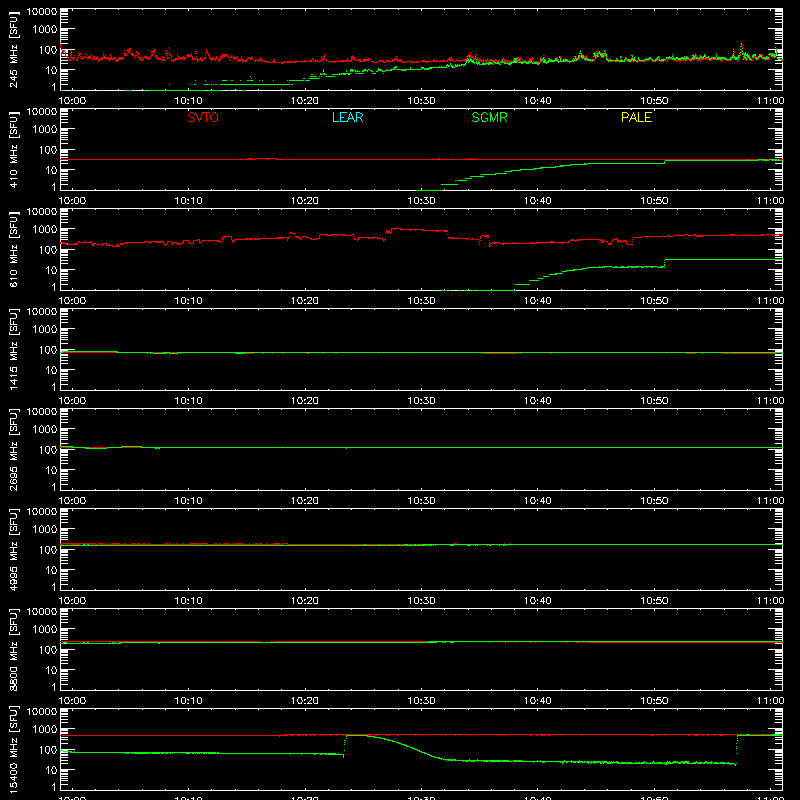This screenshot has width=800, height=800.
Task: Select the 2695 MHz [SFU] axis title
Action: pyautogui.click(x=14, y=449)
